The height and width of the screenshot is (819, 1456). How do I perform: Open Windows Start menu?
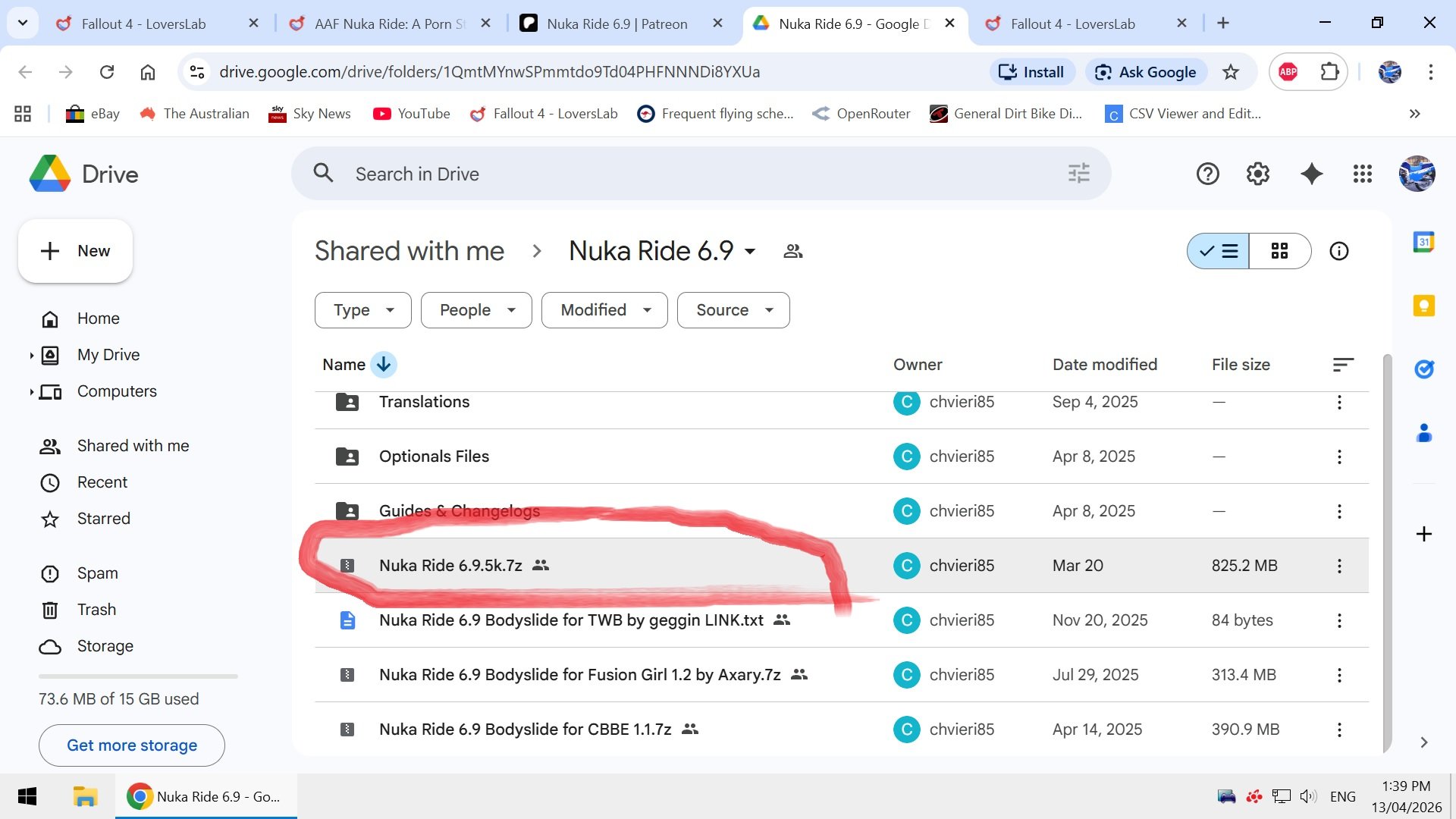pos(27,796)
